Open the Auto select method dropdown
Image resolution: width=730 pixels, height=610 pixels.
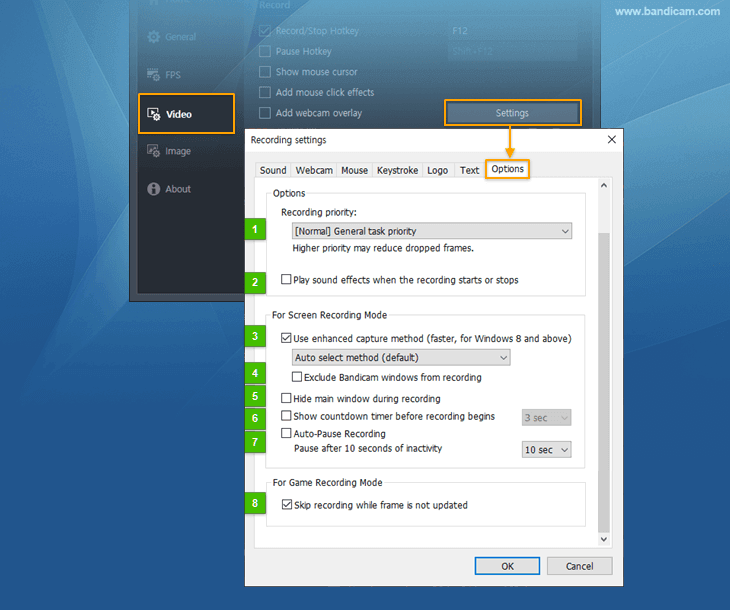click(x=401, y=358)
